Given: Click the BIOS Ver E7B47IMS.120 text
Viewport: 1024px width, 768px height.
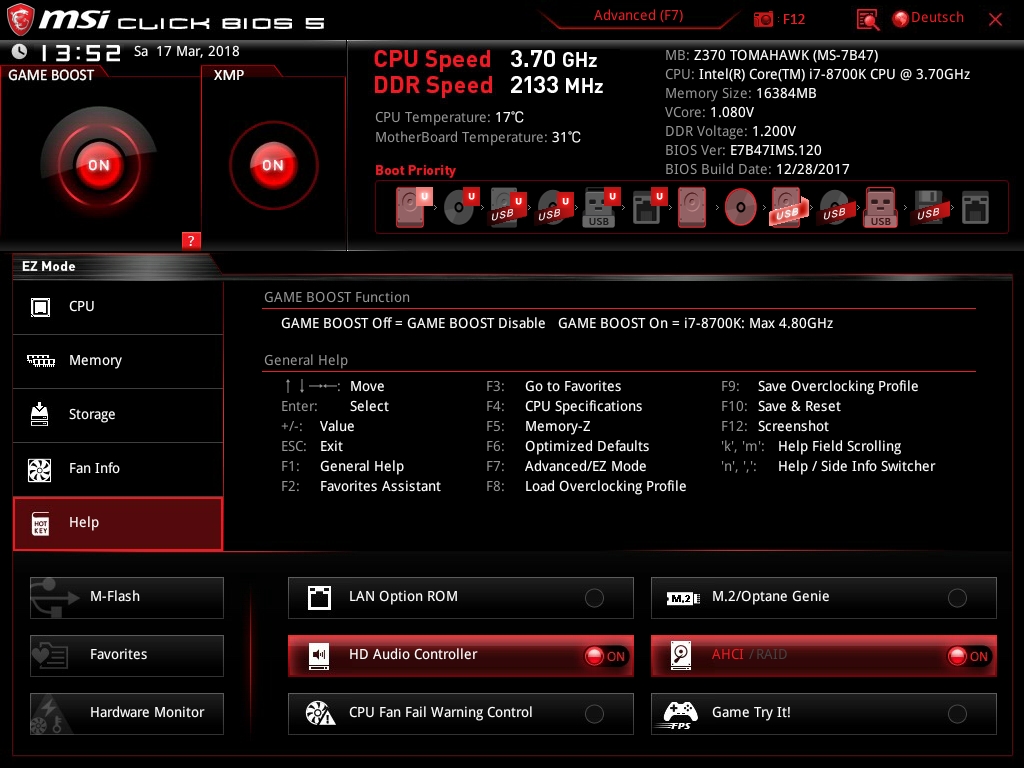Looking at the screenshot, I should coord(743,150).
